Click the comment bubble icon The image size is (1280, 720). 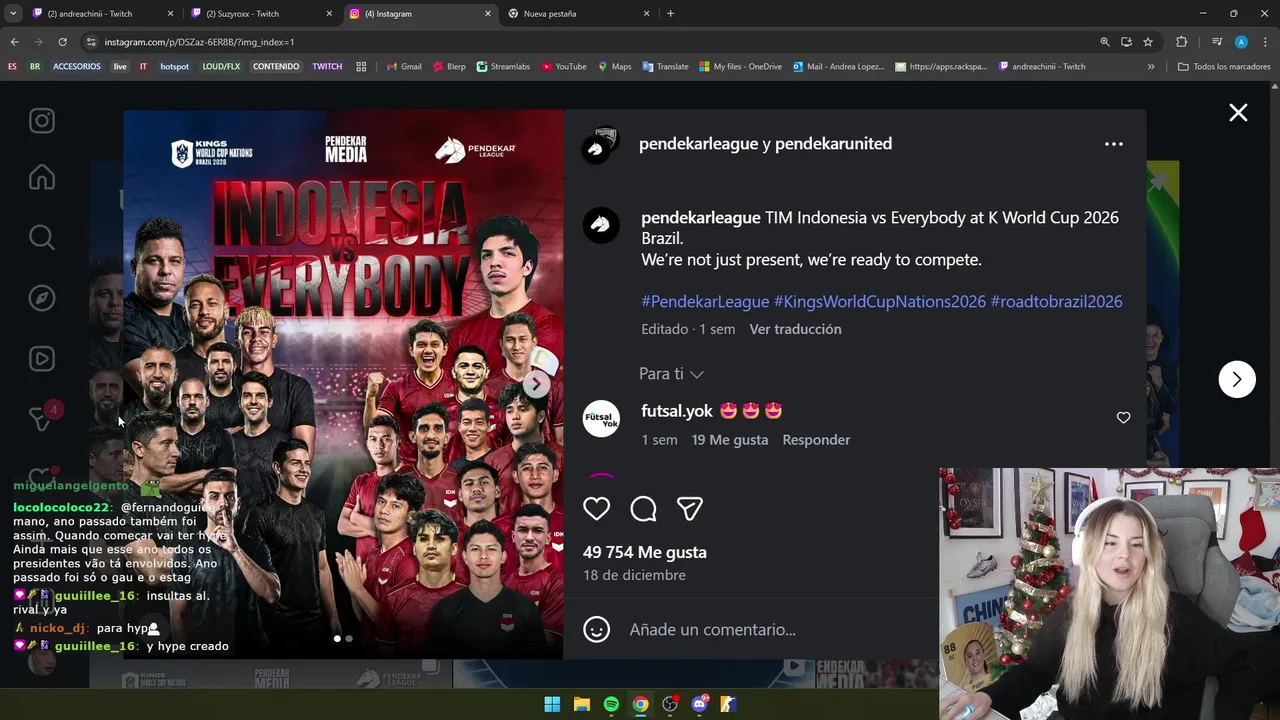click(643, 509)
